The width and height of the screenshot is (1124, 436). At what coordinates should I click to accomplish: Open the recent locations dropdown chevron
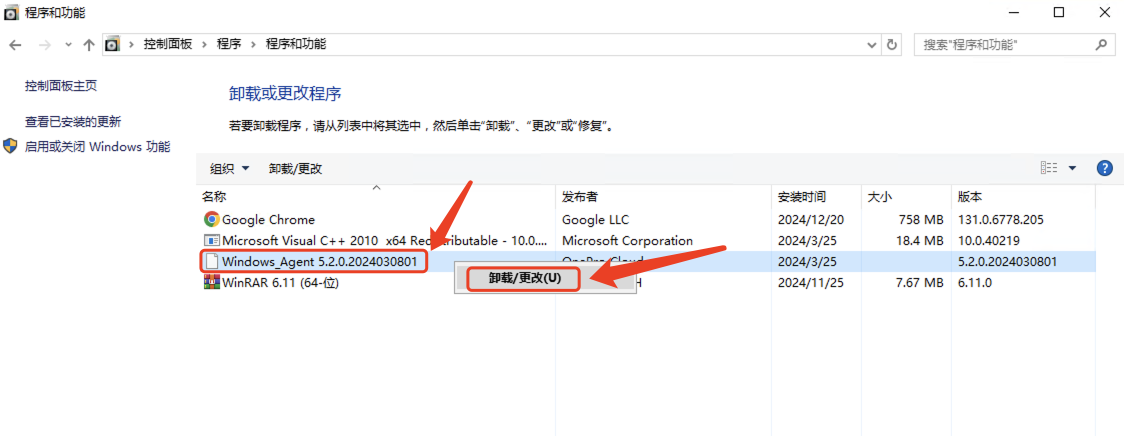[68, 44]
